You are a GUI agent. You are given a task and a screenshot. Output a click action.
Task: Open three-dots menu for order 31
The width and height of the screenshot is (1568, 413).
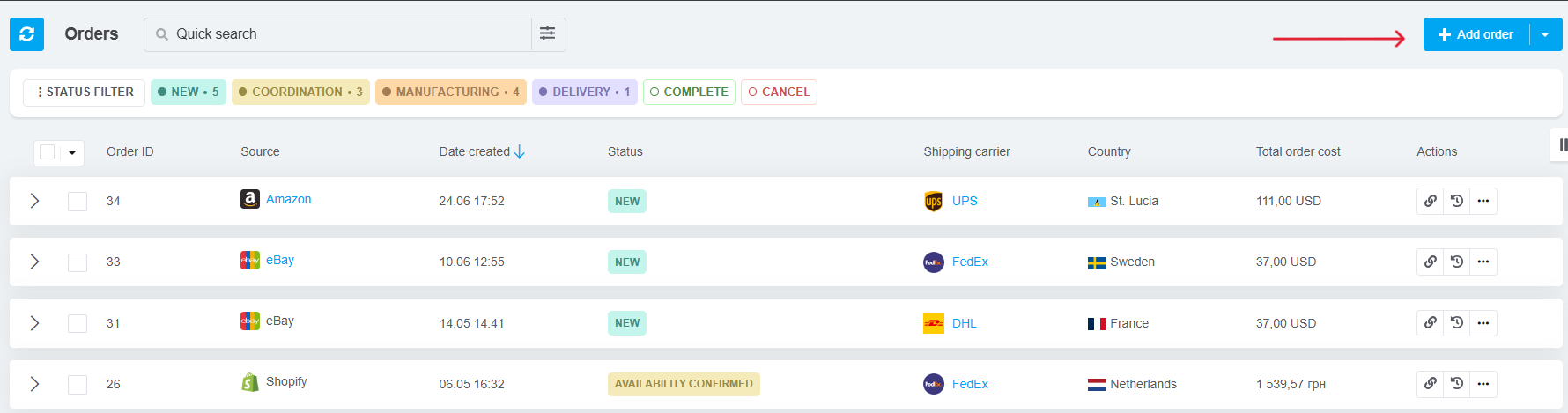(x=1483, y=323)
